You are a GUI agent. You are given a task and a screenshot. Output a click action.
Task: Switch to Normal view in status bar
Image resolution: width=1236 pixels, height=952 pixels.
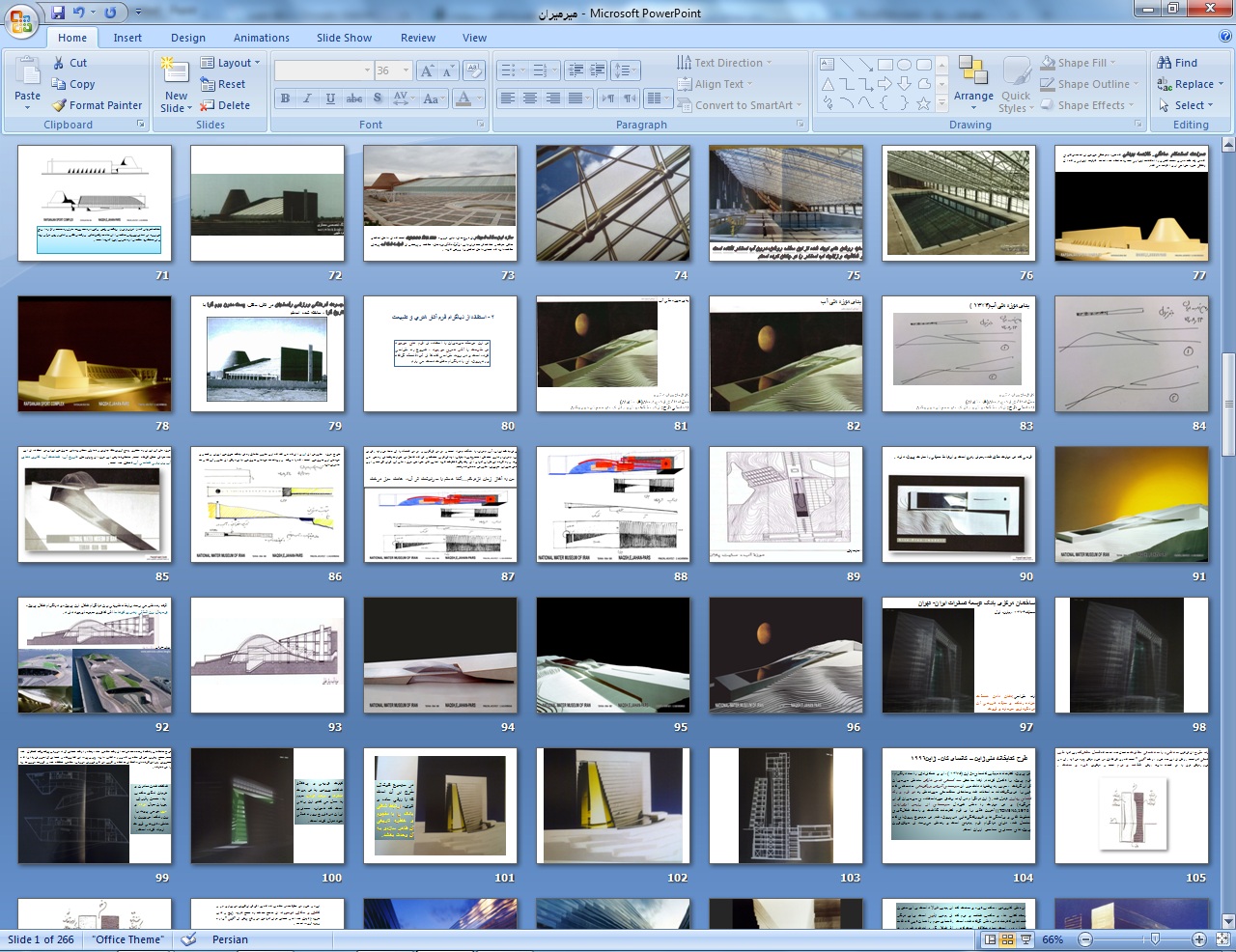point(990,939)
